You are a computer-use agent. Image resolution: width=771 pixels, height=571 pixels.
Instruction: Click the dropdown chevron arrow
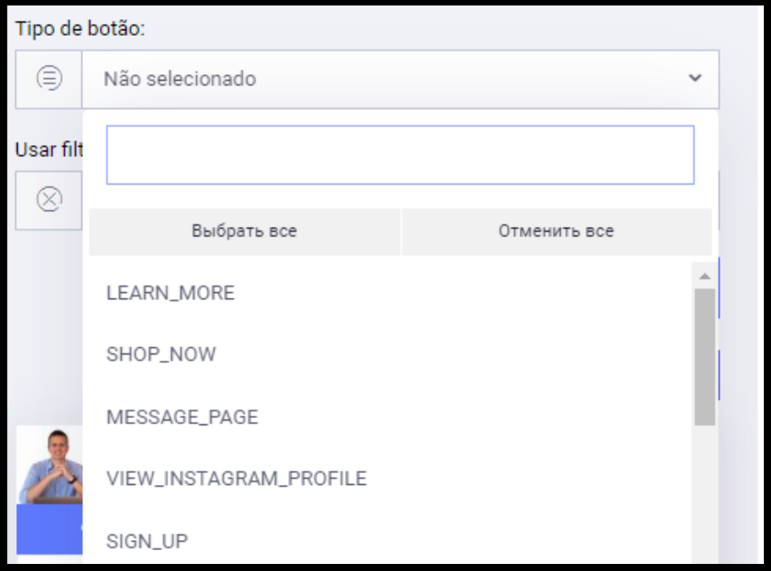pos(695,78)
